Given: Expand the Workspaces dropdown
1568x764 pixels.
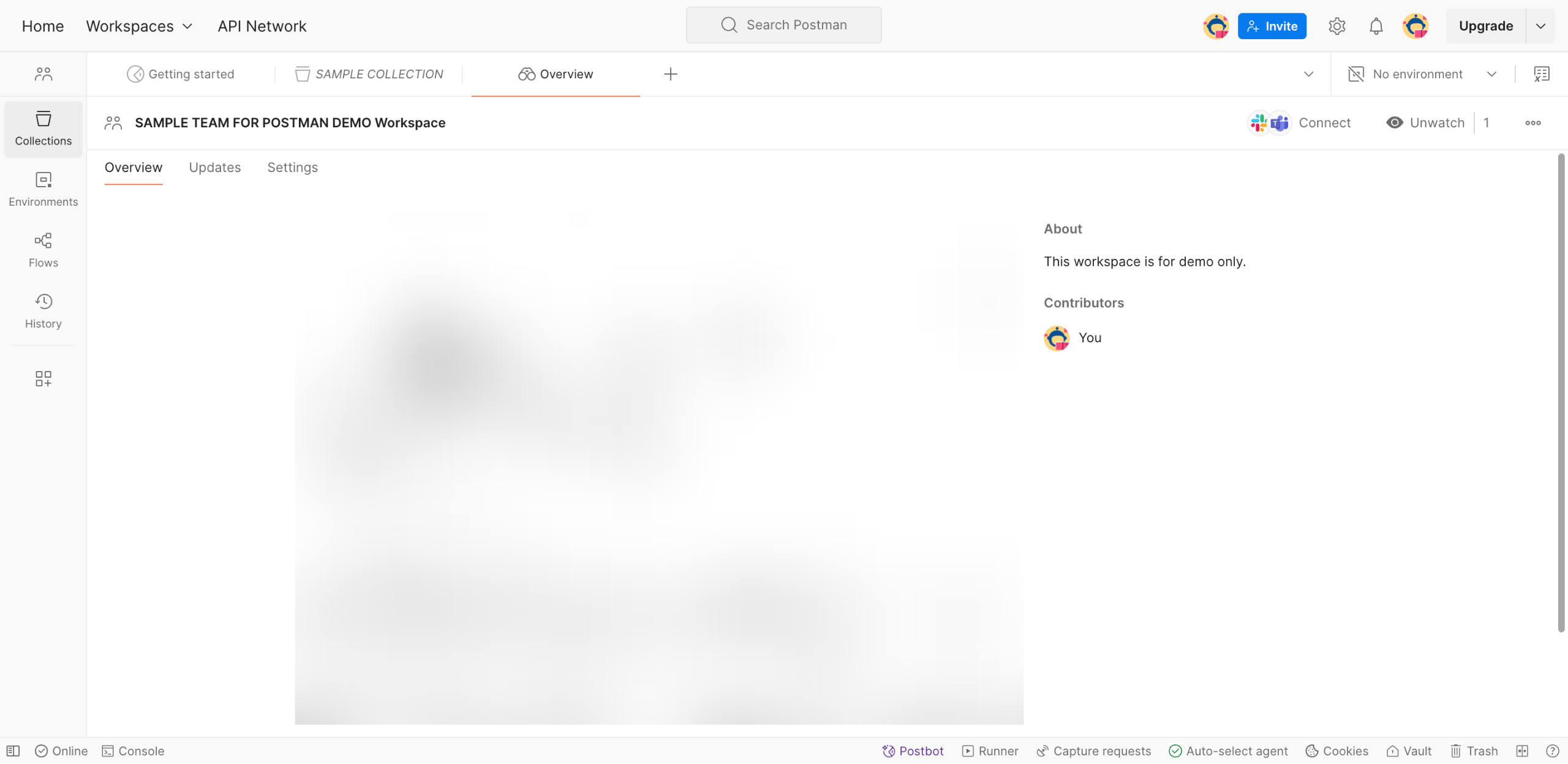Looking at the screenshot, I should pos(140,26).
